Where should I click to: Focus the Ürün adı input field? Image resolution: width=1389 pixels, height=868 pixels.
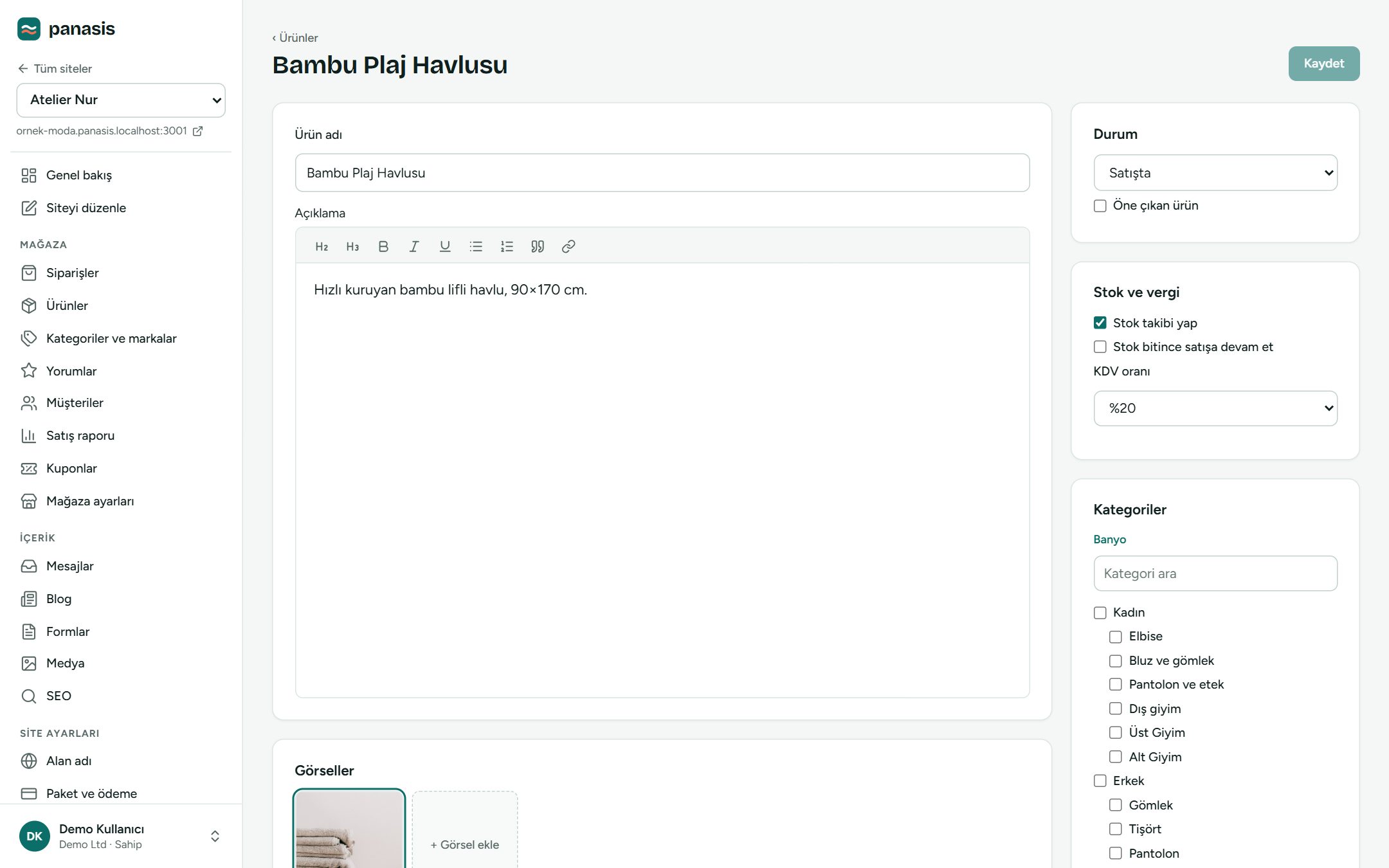click(662, 173)
